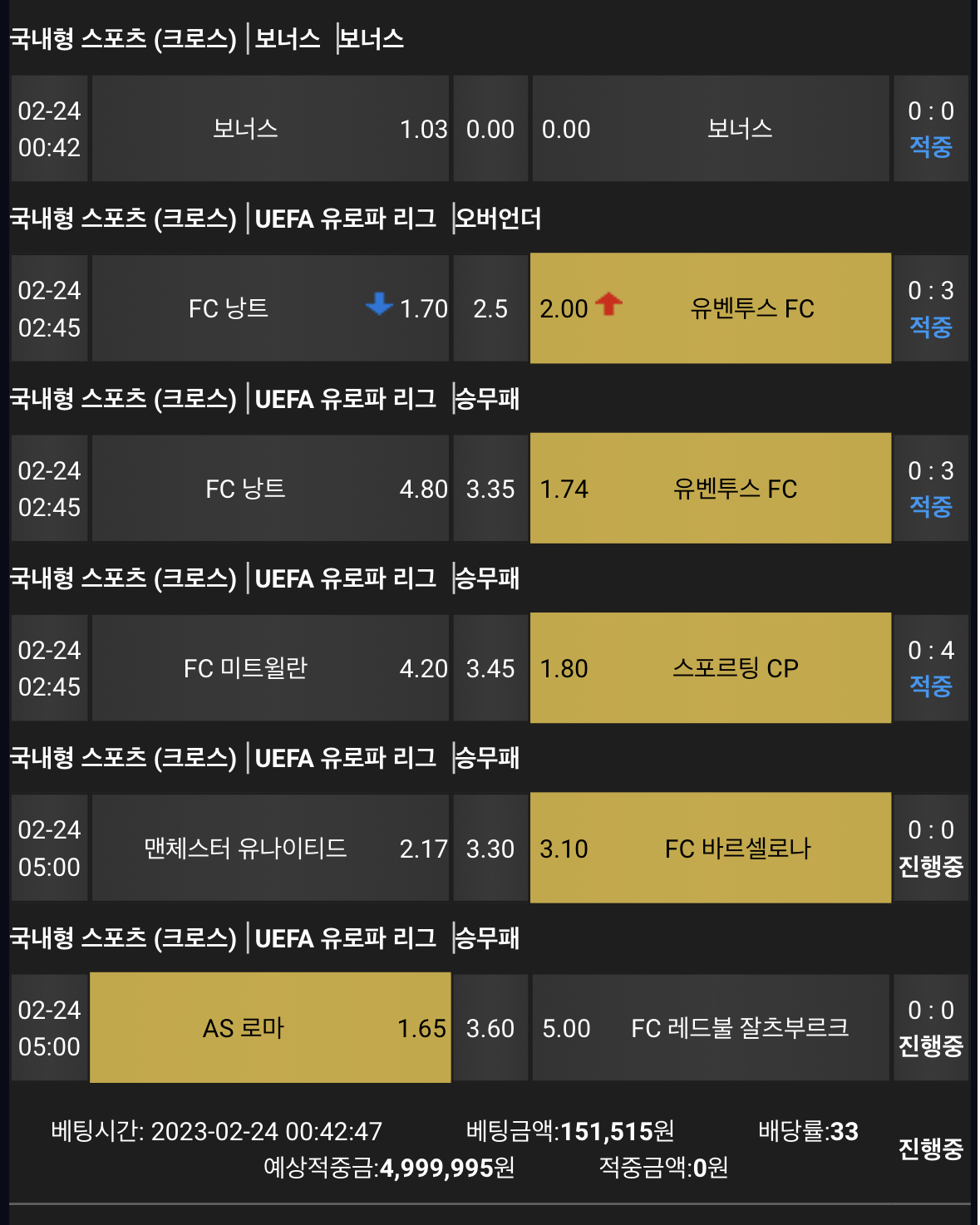Image resolution: width=980 pixels, height=1225 pixels.
Task: Click the AS 로마 1.65 selection
Action: click(x=270, y=1028)
